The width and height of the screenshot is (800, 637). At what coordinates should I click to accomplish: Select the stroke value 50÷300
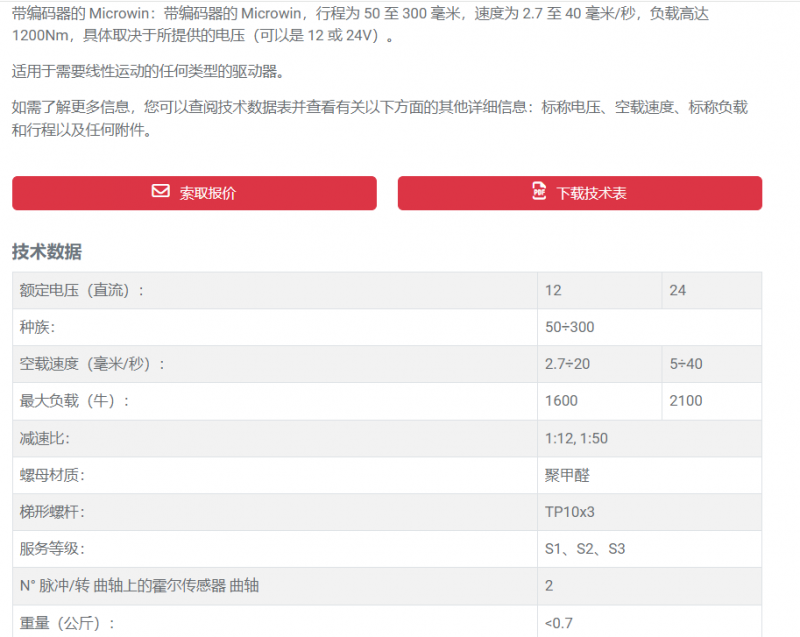569,327
